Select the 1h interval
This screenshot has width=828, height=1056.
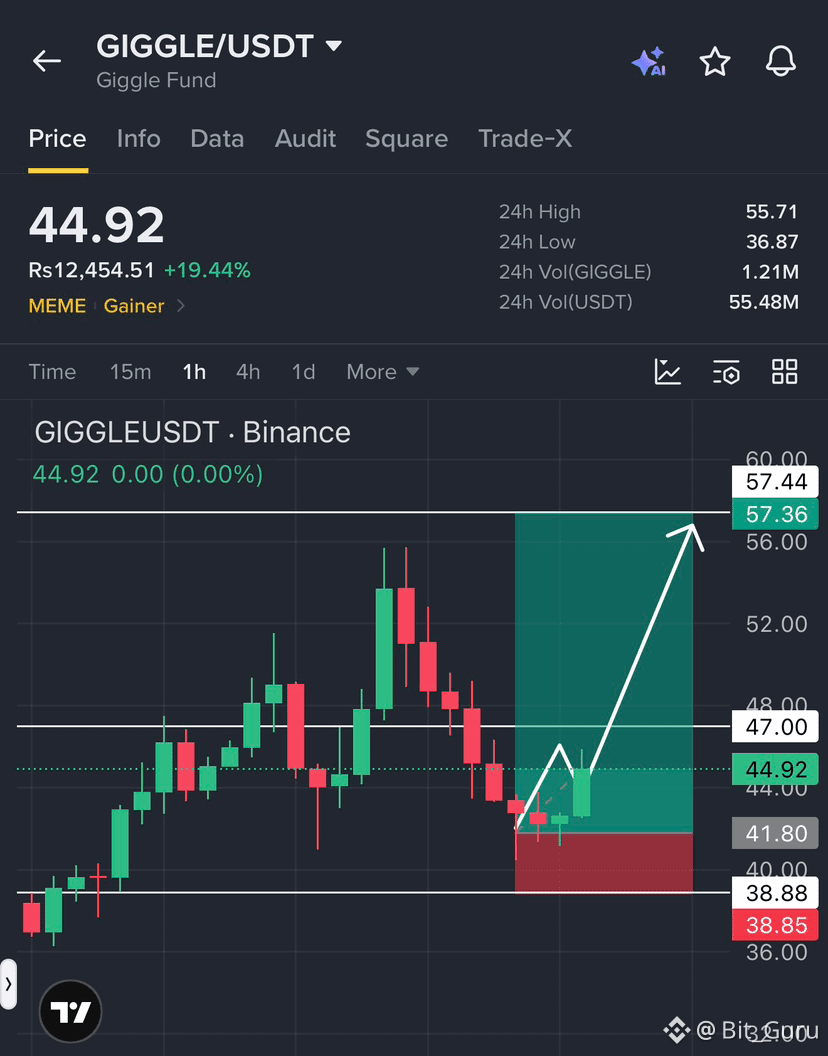194,372
